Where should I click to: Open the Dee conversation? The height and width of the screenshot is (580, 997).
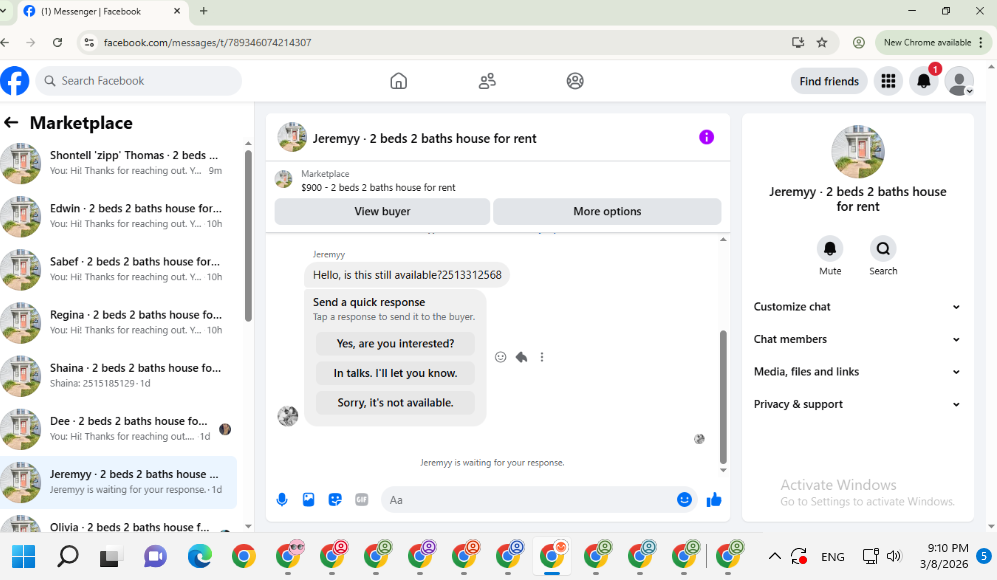click(x=119, y=429)
